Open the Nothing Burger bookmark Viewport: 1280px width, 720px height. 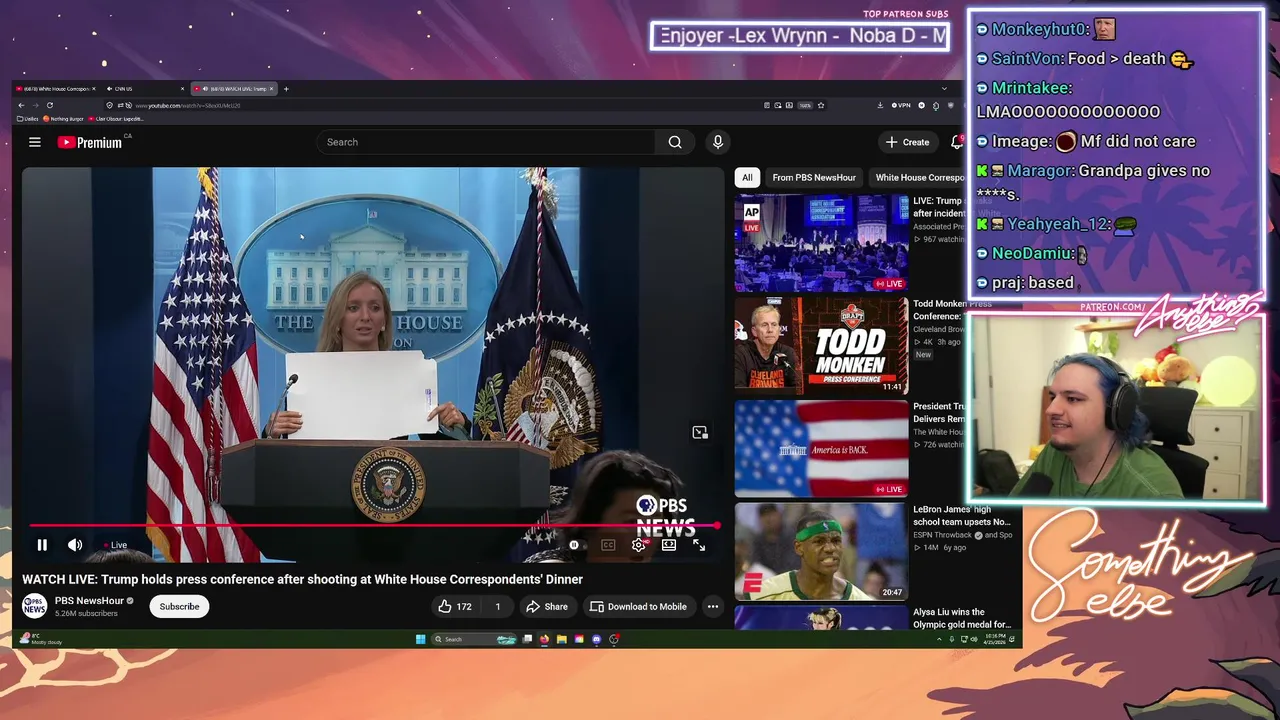[64, 119]
